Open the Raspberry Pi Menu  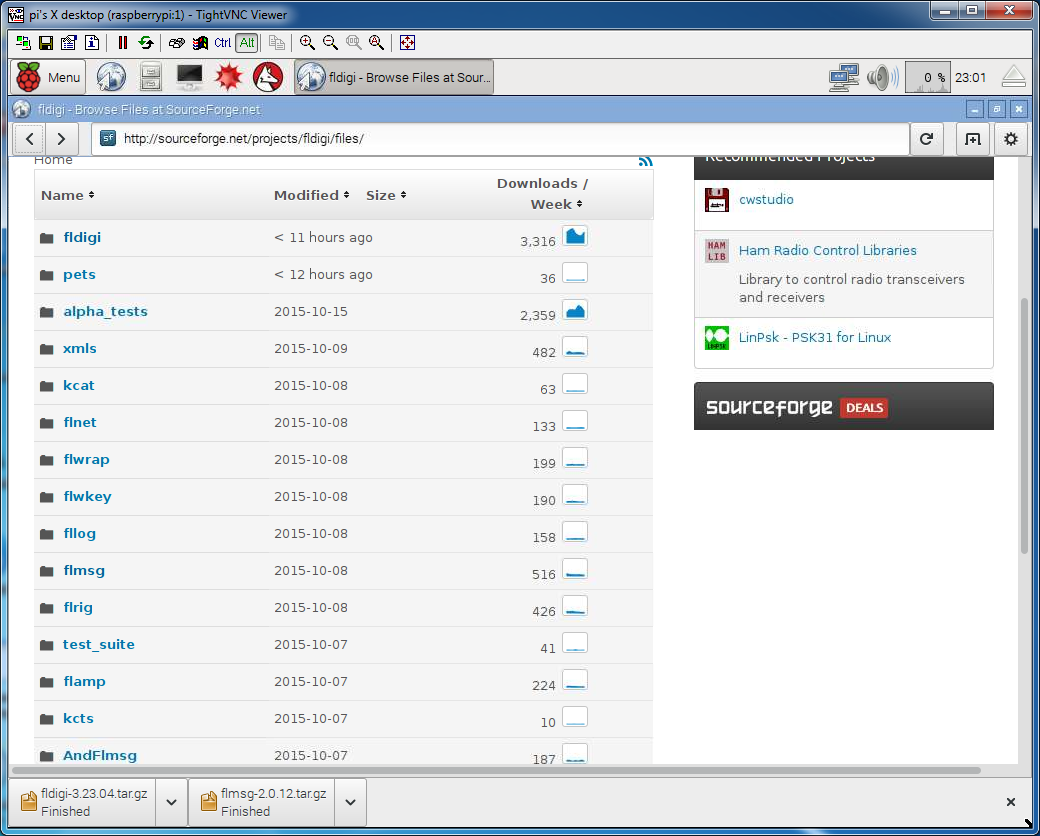tap(48, 78)
